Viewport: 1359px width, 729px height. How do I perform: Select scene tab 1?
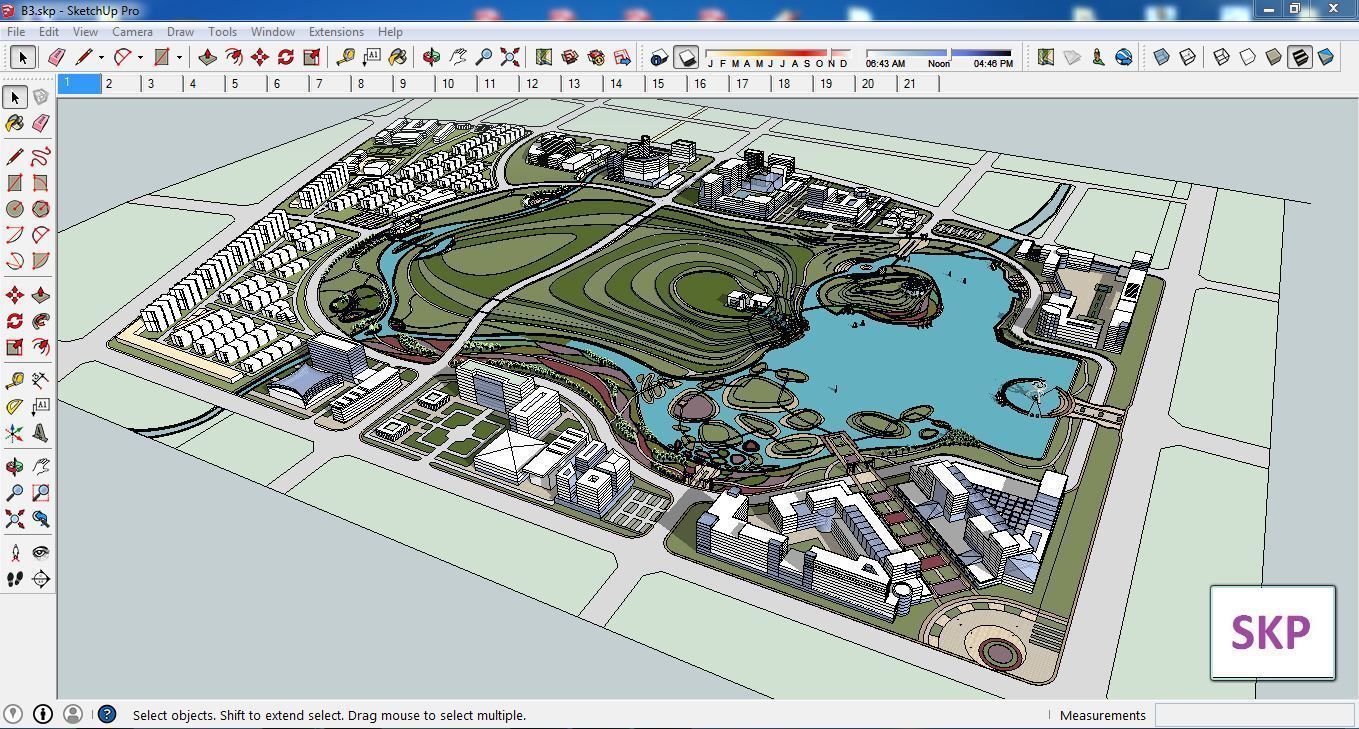point(80,84)
